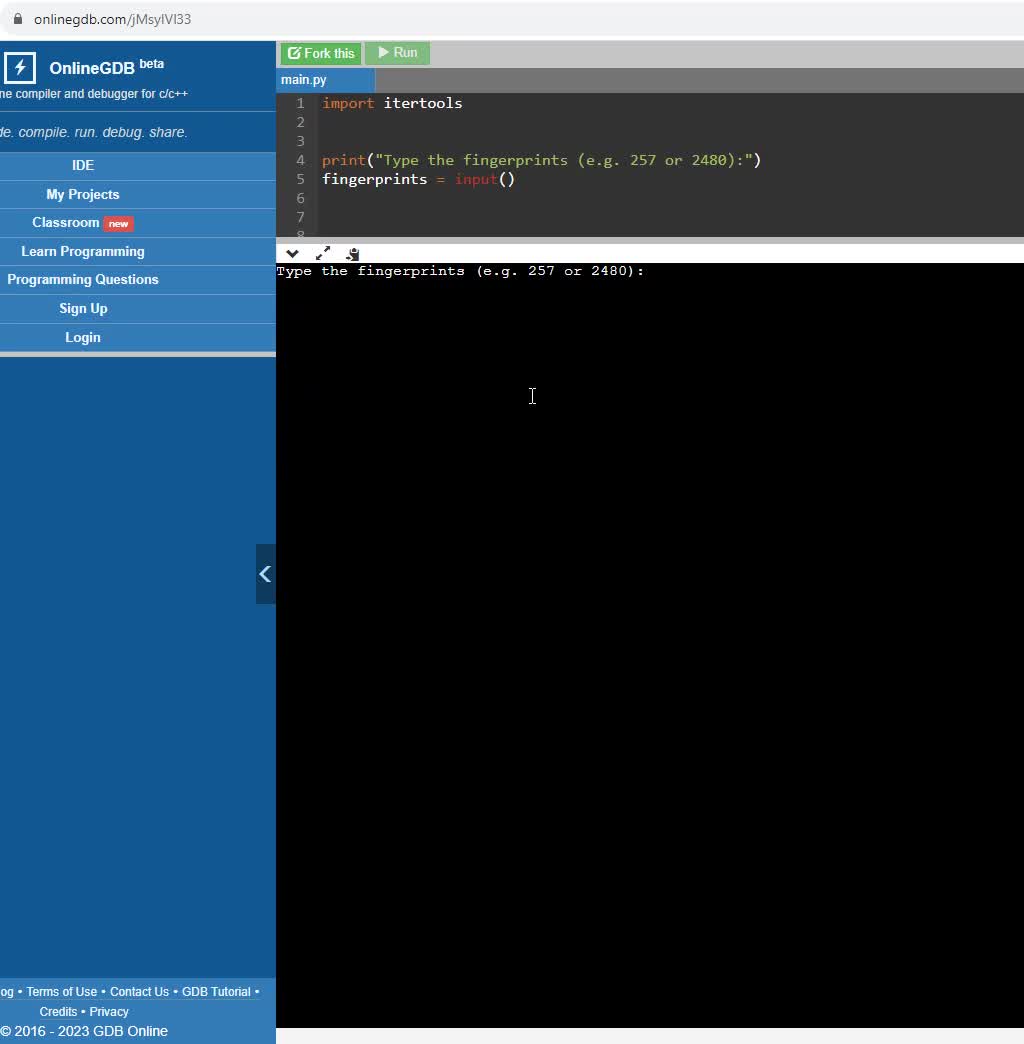Collapse the console panel with the chevron
Image resolution: width=1024 pixels, height=1044 pixels.
tap(292, 254)
